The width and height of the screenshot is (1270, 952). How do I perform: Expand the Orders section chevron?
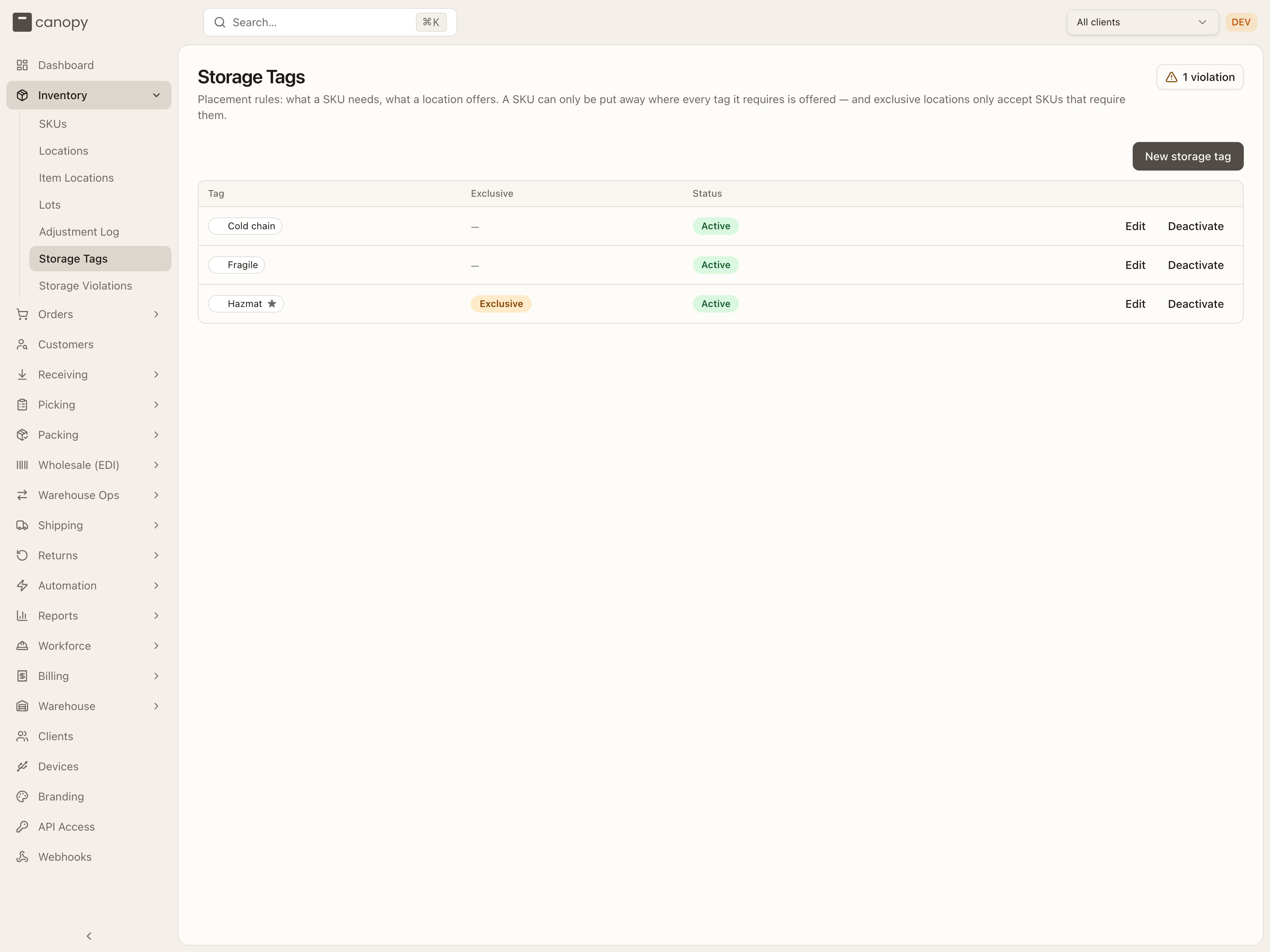click(x=156, y=315)
